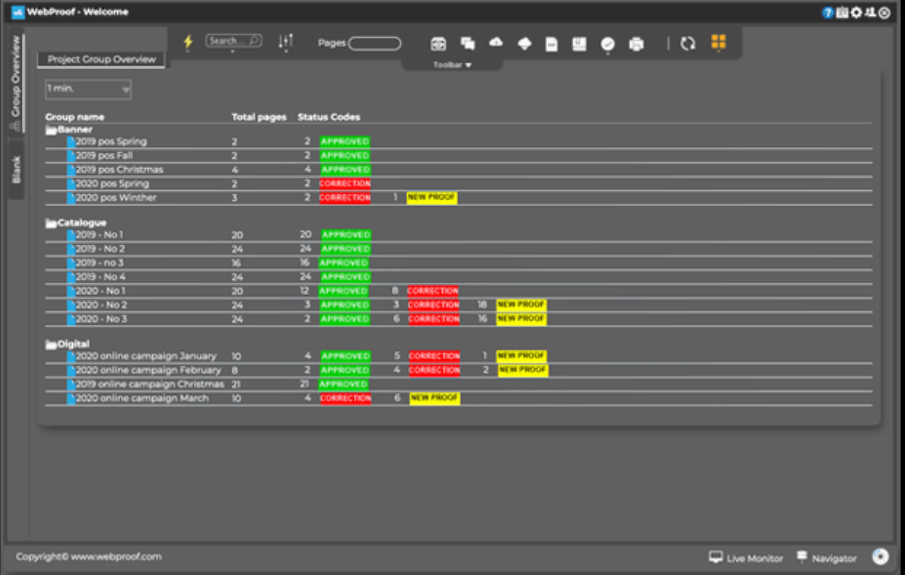The width and height of the screenshot is (905, 575).
Task: Click CORRECTION status of 2020 pos Spring
Action: (x=345, y=184)
